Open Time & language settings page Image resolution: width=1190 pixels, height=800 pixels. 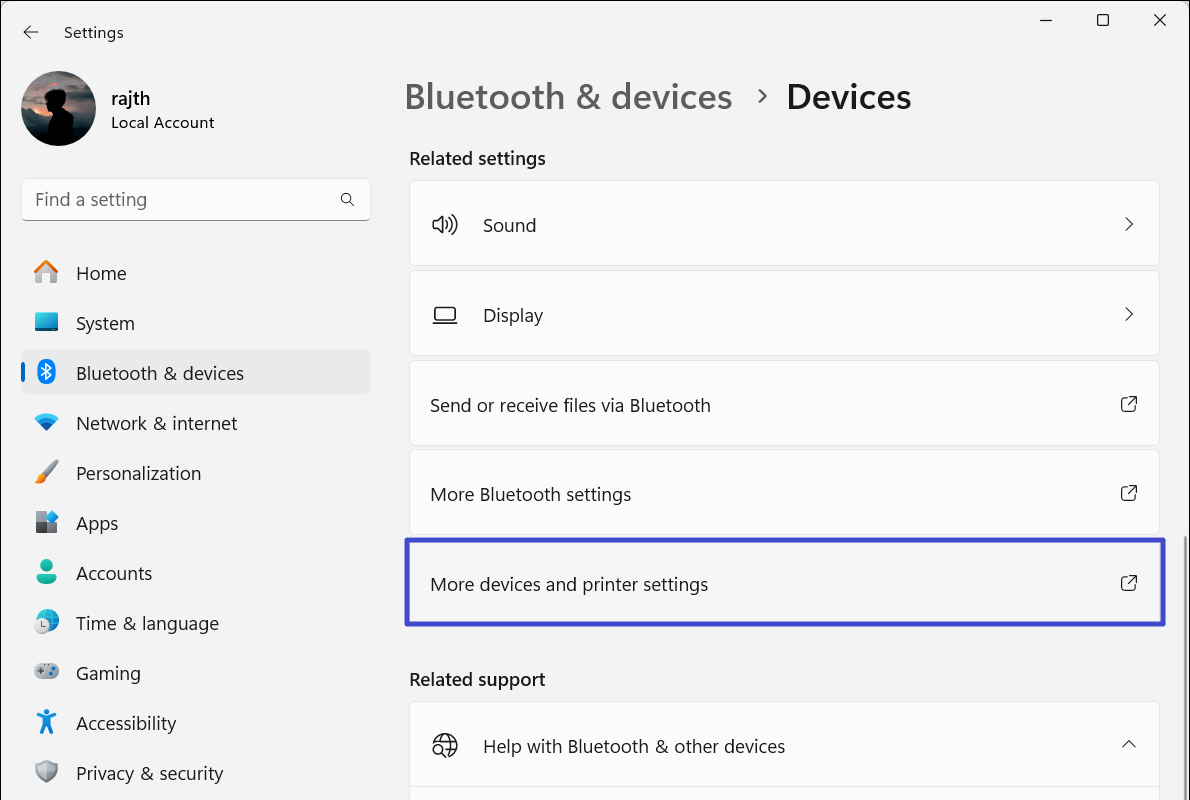point(147,623)
